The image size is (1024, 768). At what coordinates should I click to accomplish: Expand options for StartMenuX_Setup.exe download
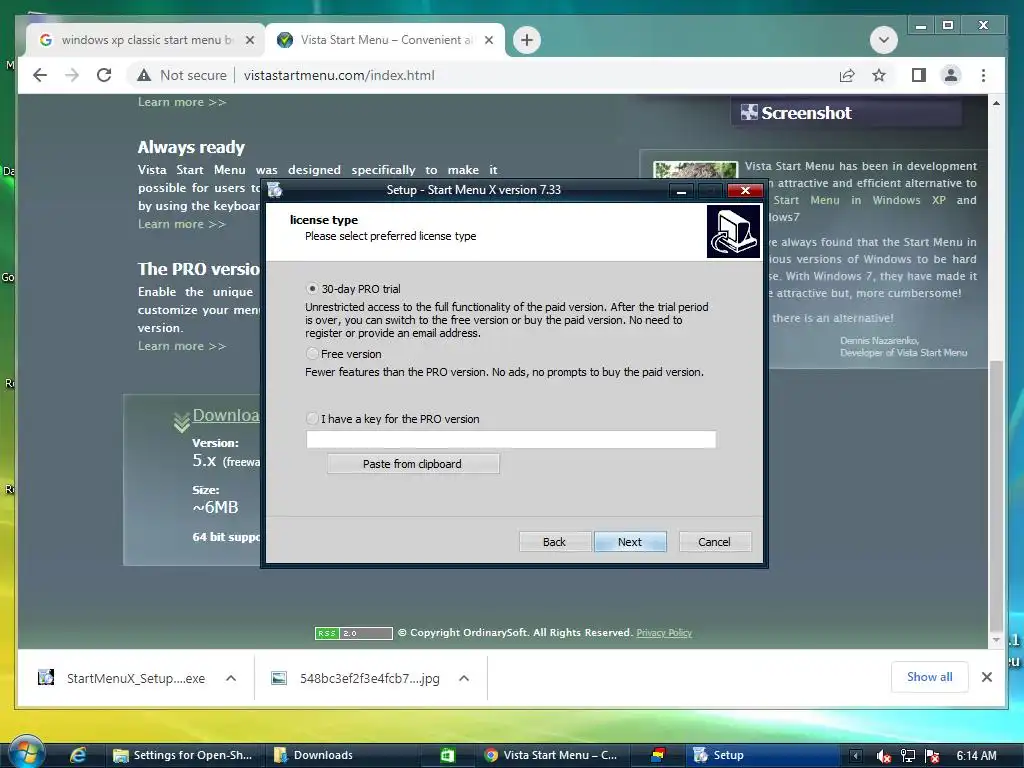231,678
